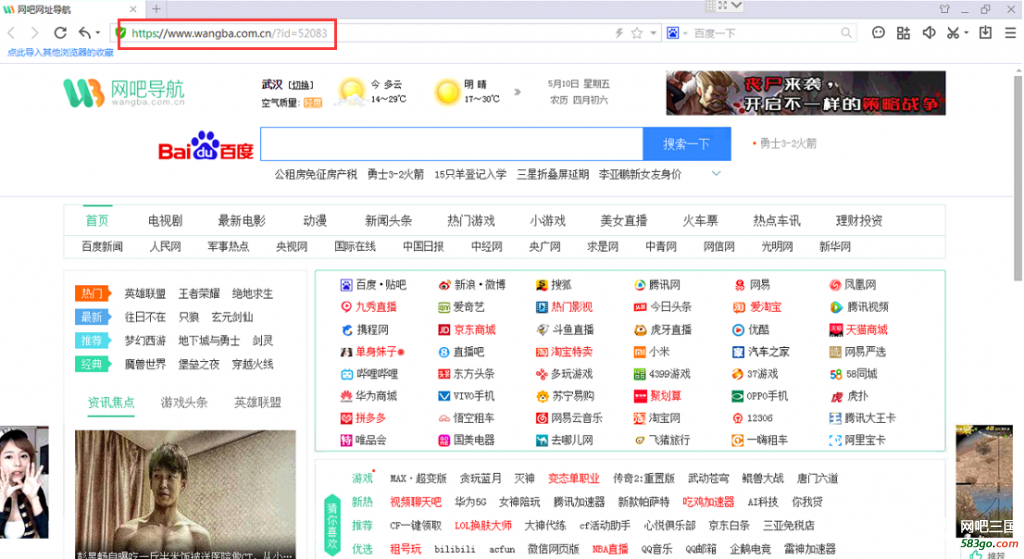Click the 王者荣耀 hot game link
The height and width of the screenshot is (559, 1024).
pyautogui.click(x=199, y=294)
